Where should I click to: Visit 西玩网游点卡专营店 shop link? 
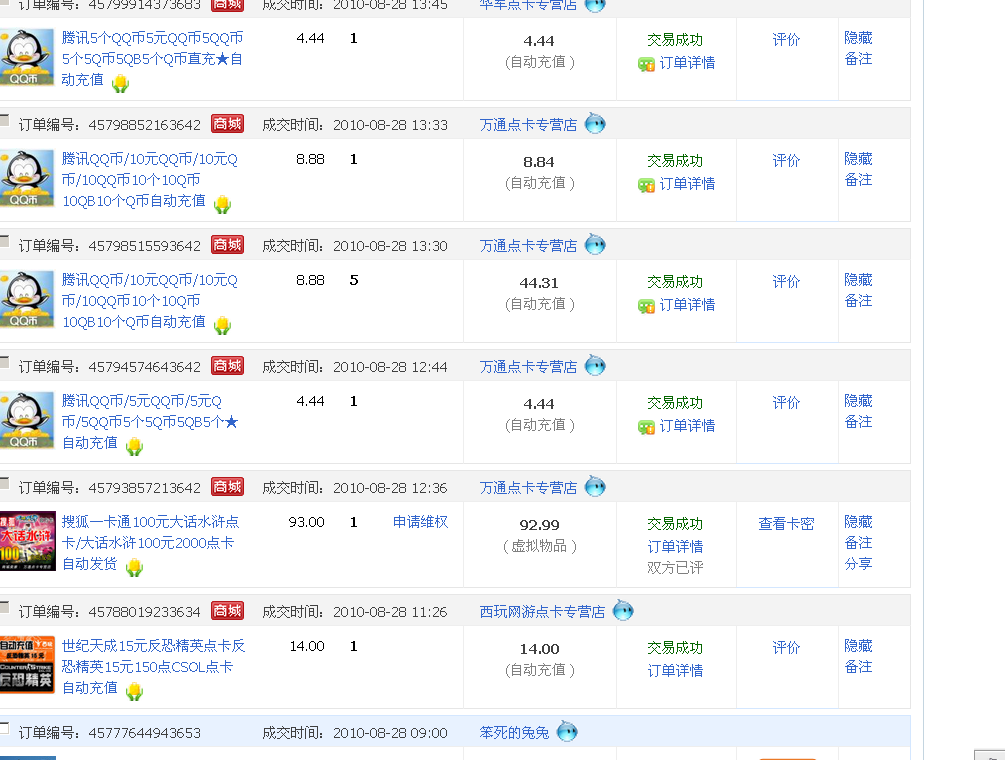click(x=542, y=612)
